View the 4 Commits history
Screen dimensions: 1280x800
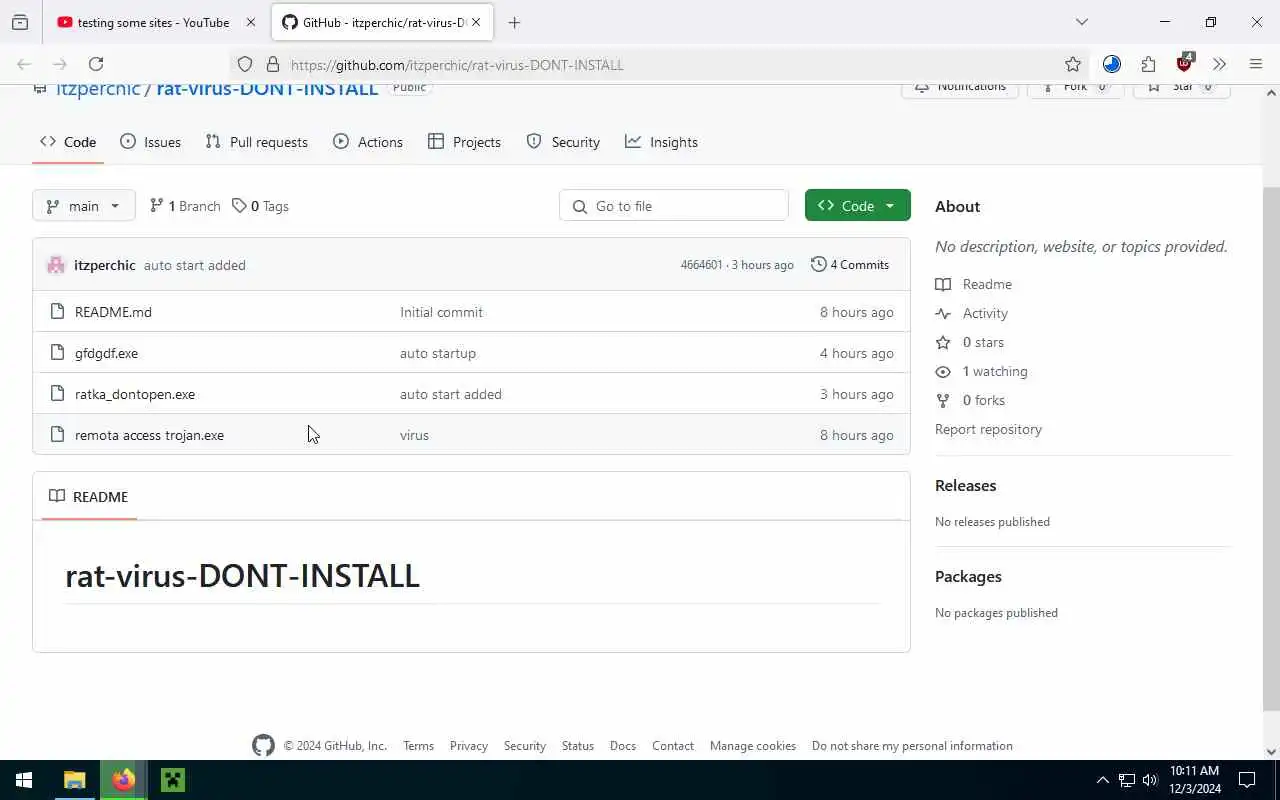pos(850,265)
